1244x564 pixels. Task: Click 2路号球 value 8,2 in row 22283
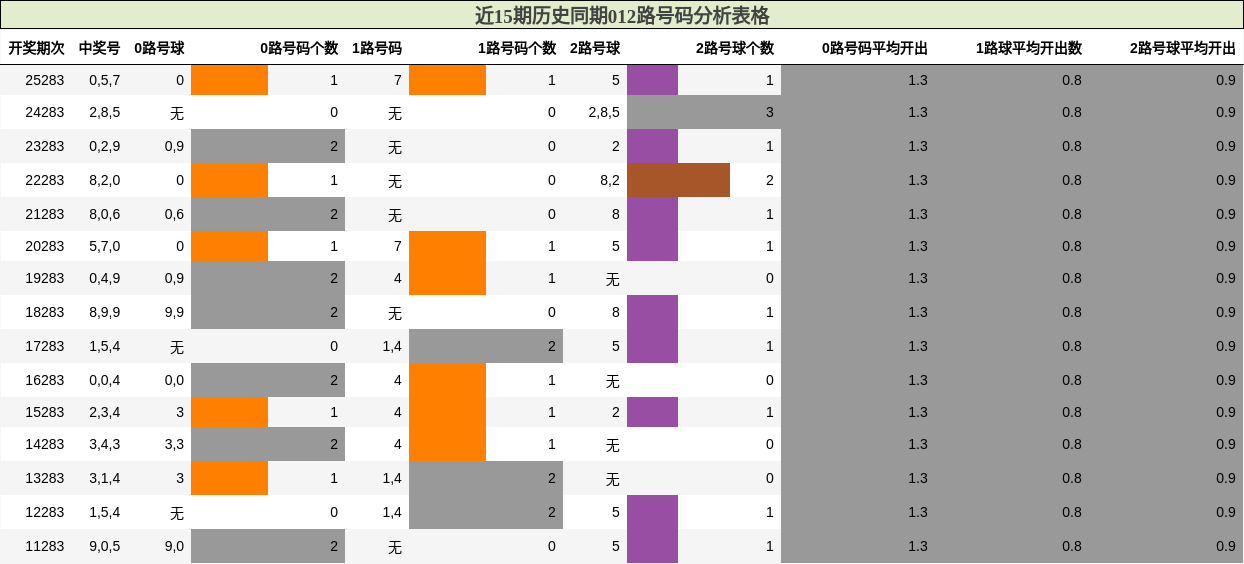point(610,180)
